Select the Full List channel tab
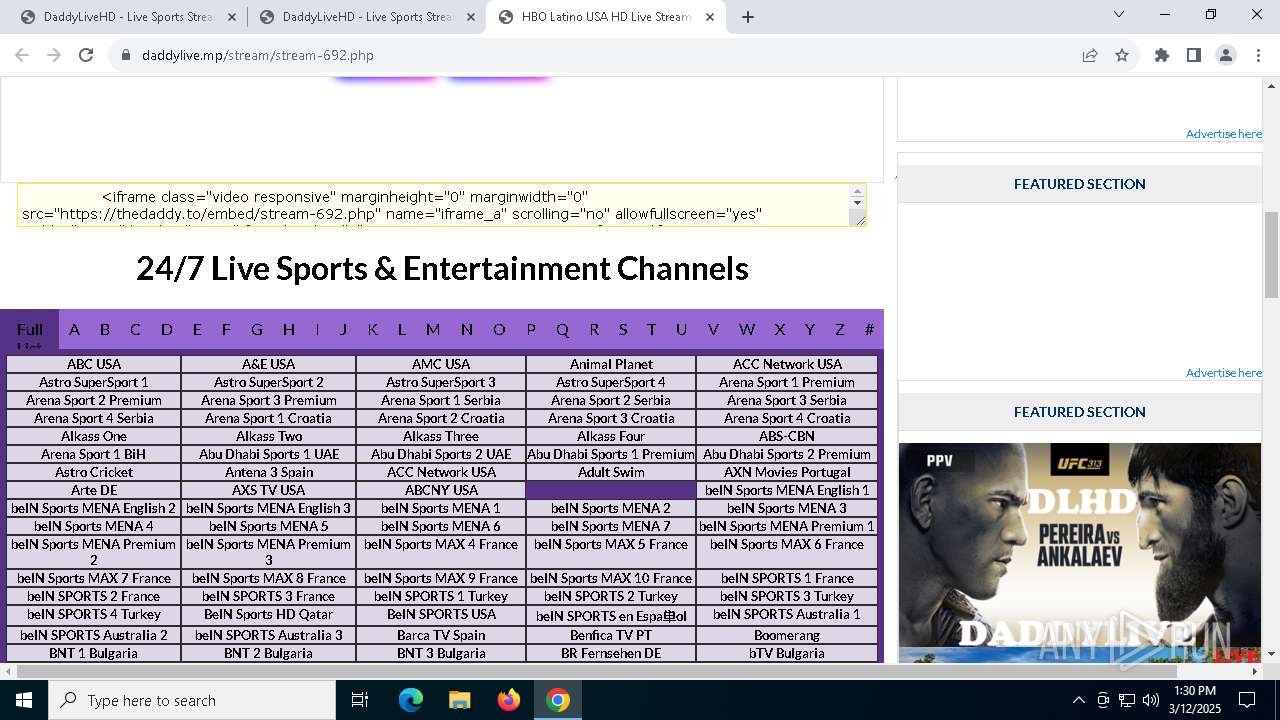This screenshot has height=720, width=1280. pyautogui.click(x=30, y=331)
